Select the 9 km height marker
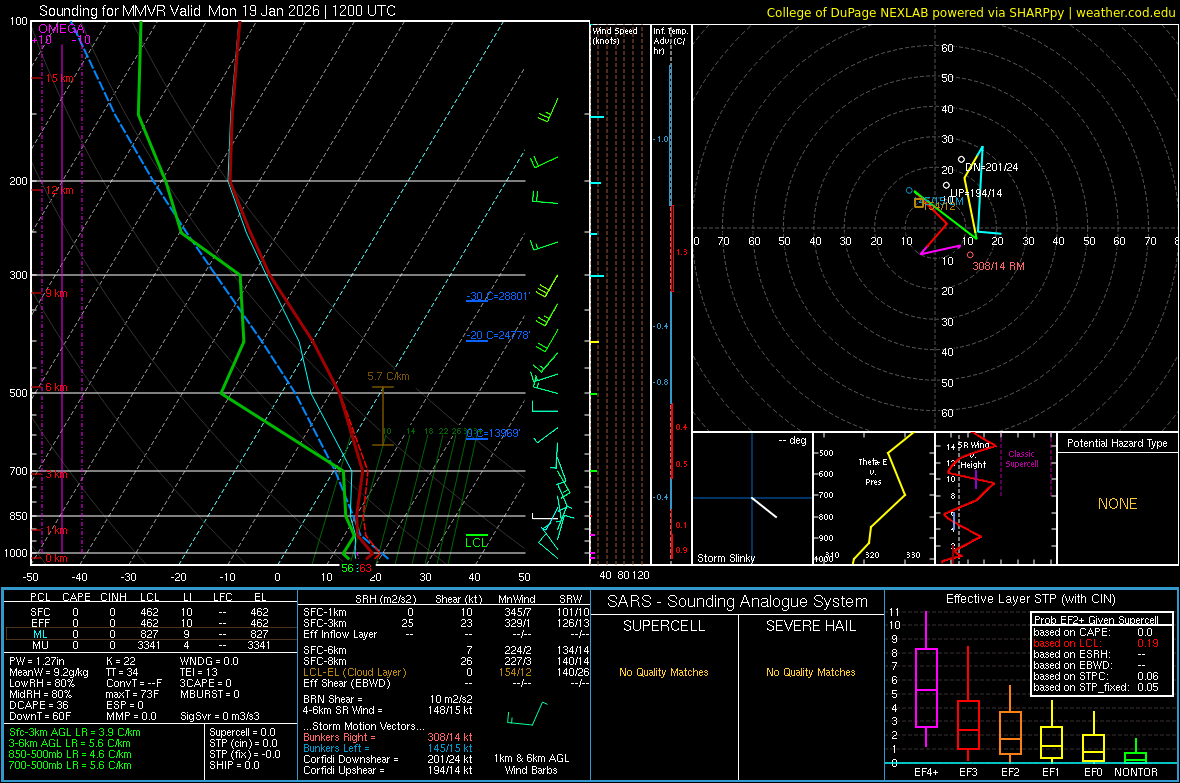 pyautogui.click(x=56, y=293)
